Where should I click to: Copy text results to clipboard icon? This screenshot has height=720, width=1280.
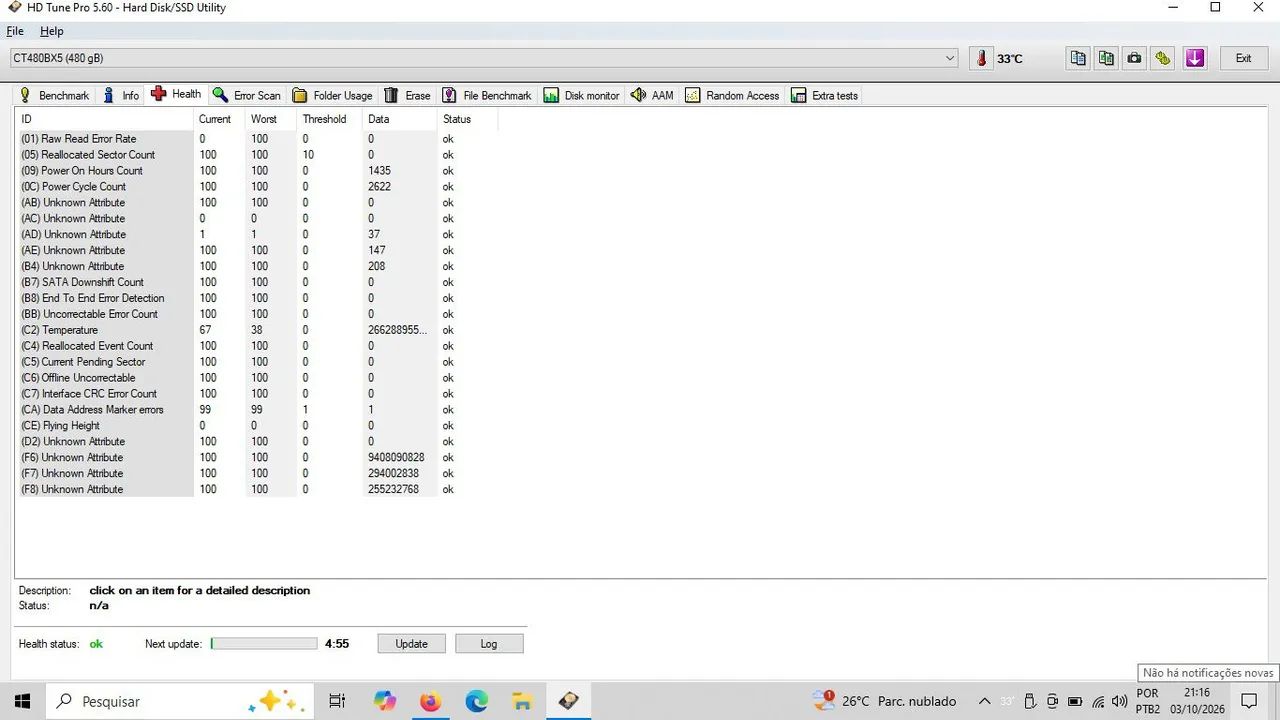(x=1078, y=58)
